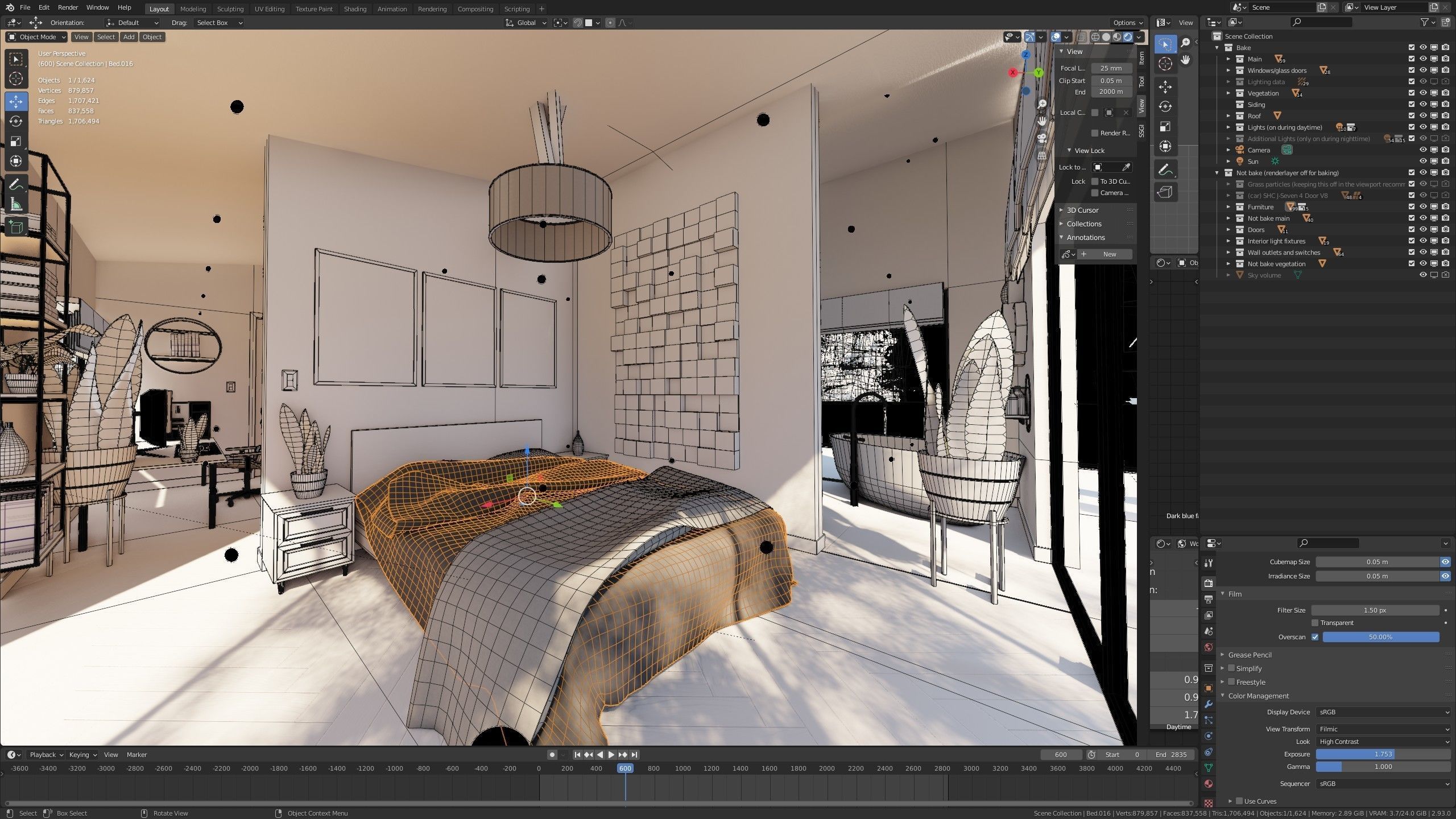This screenshot has width=1456, height=819.
Task: Open the World Properties tab
Action: point(1209,647)
